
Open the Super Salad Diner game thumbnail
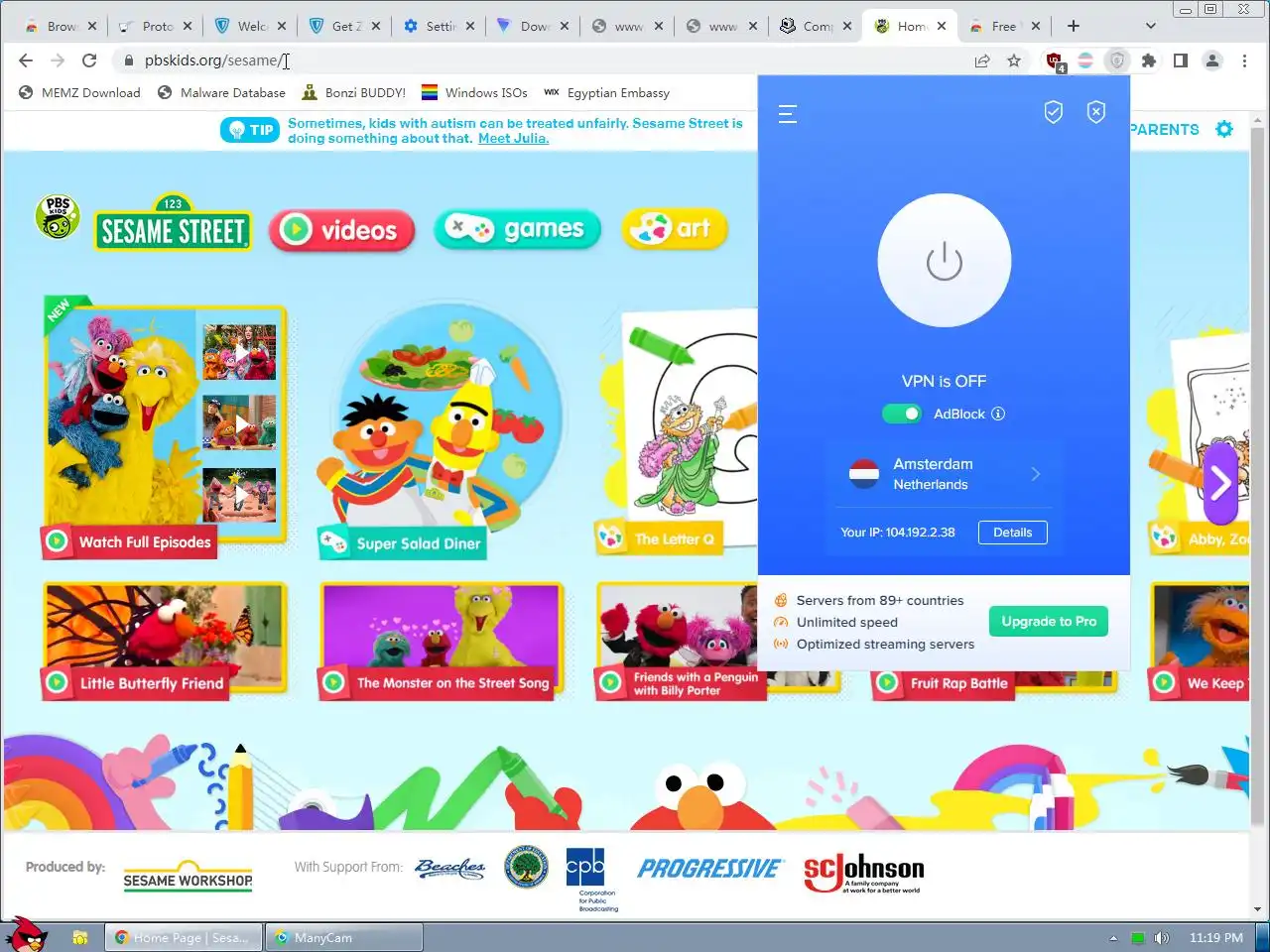[440, 431]
